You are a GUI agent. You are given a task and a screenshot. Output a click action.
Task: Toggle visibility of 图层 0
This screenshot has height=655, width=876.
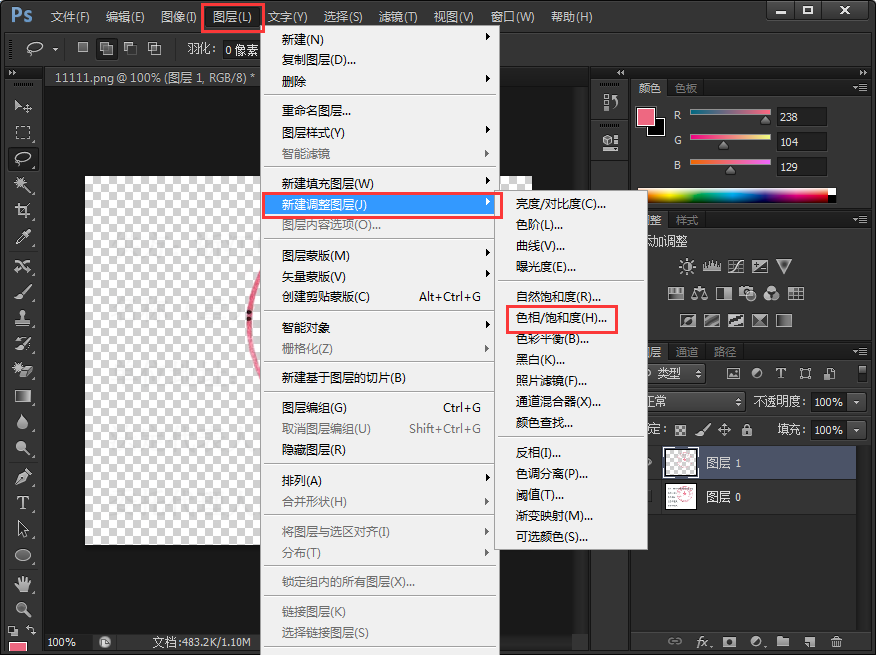point(649,497)
